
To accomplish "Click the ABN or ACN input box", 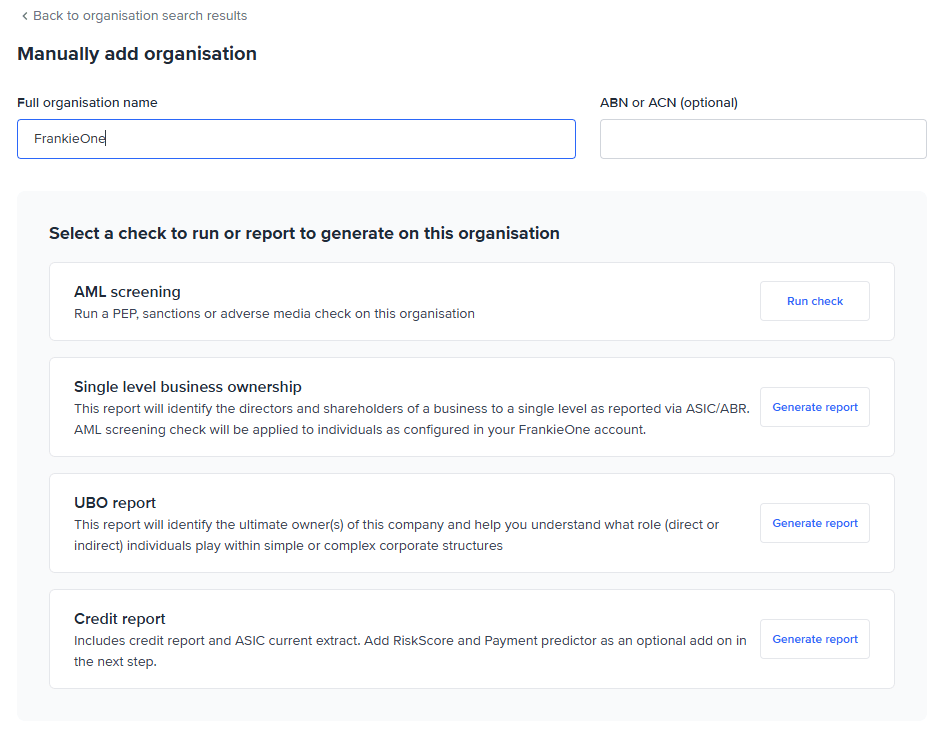I will coord(762,139).
